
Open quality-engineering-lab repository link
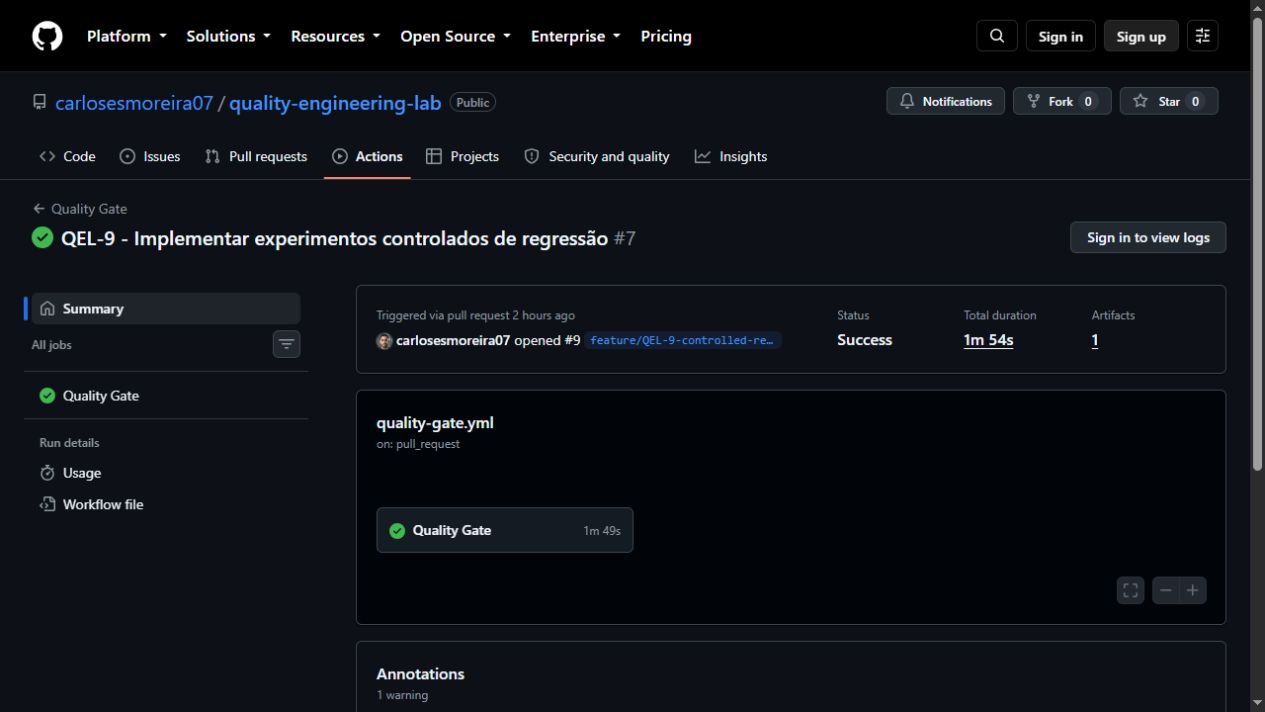click(335, 102)
